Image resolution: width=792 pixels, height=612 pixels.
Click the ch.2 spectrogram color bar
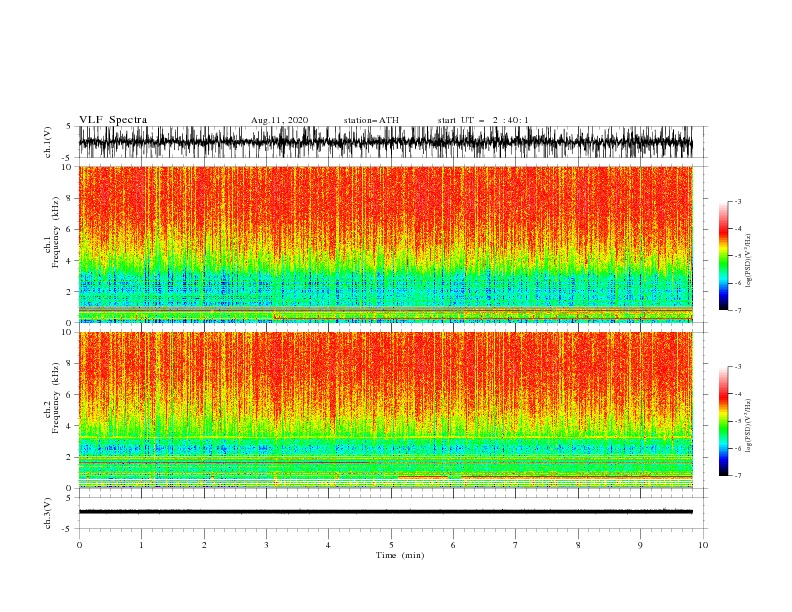click(724, 421)
